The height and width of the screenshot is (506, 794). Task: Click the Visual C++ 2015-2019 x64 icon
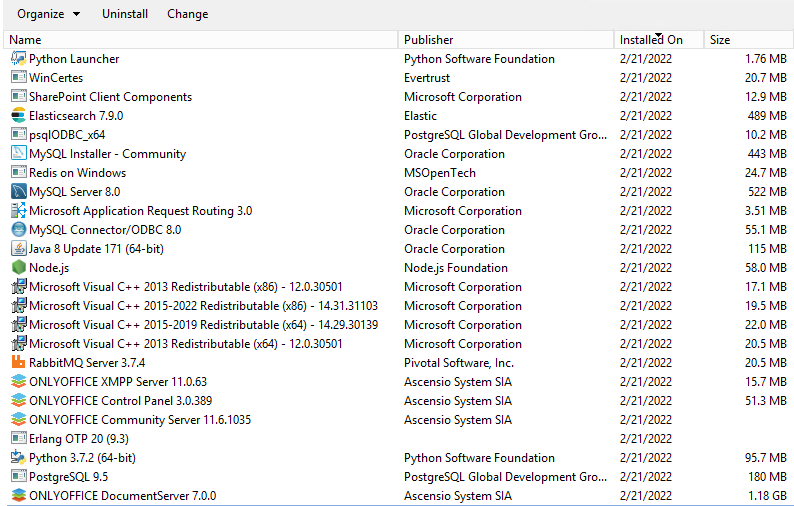click(x=19, y=324)
